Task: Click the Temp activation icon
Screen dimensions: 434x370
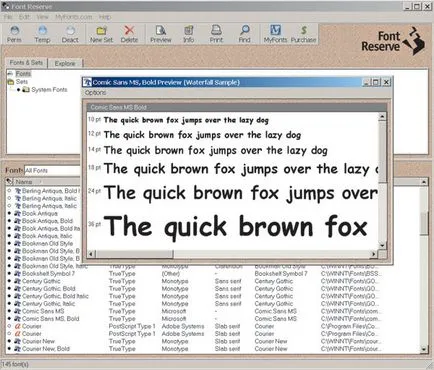Action: (x=42, y=34)
